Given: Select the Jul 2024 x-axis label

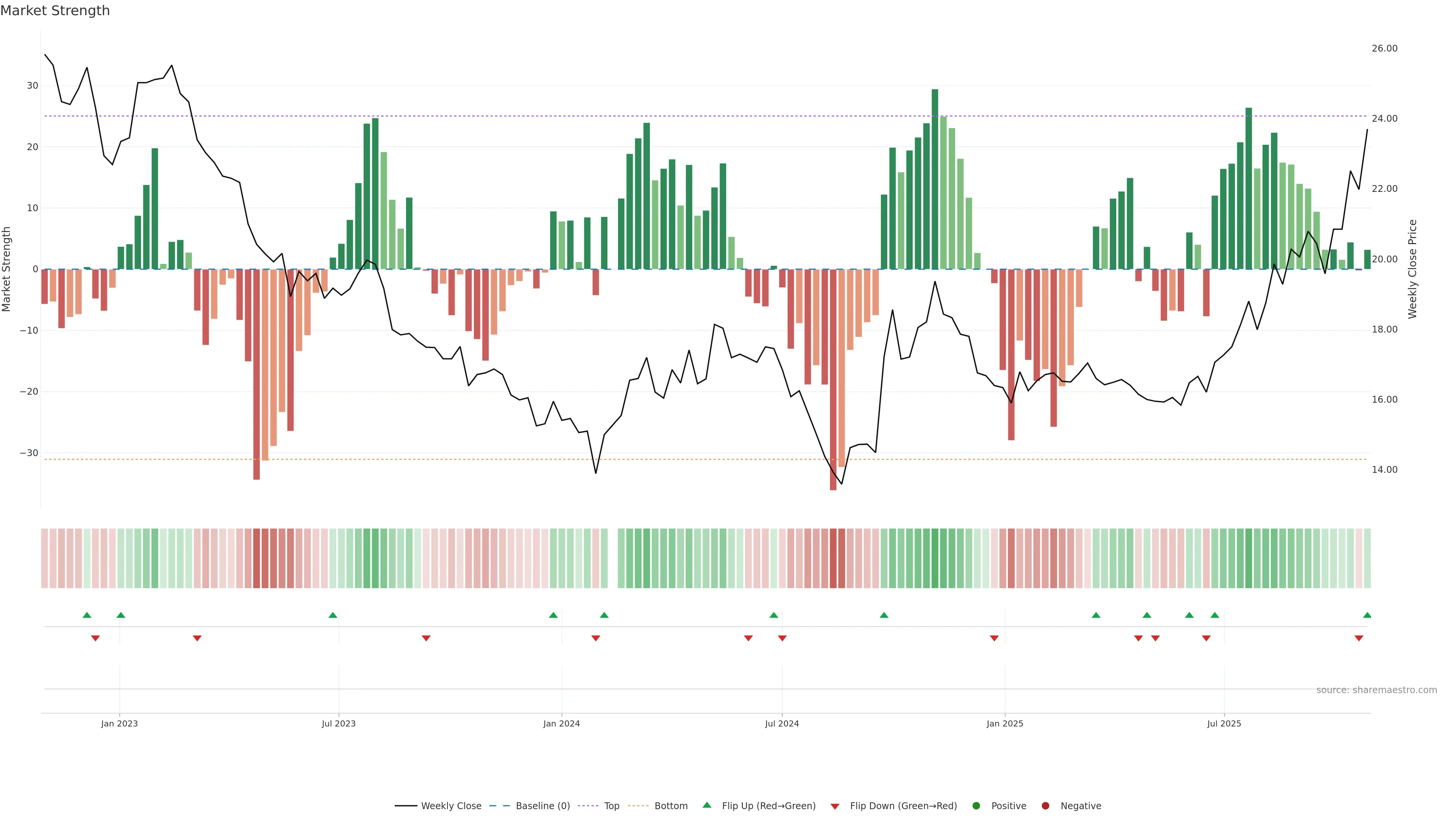Looking at the screenshot, I should [782, 723].
